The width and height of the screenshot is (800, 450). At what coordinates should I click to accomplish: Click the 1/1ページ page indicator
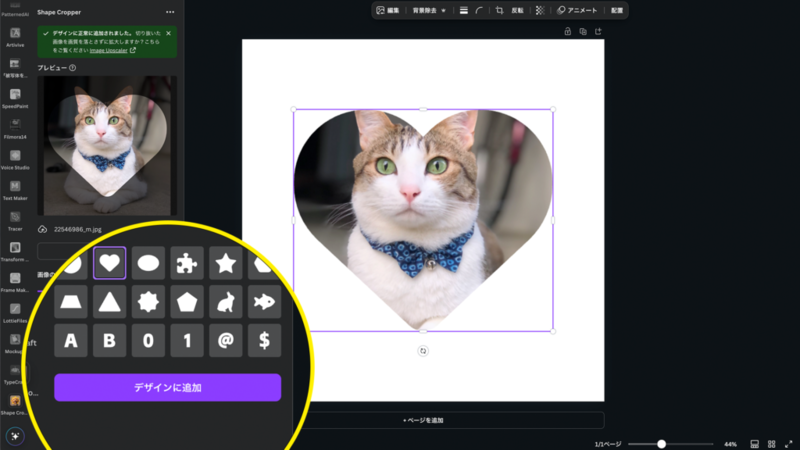click(x=608, y=444)
